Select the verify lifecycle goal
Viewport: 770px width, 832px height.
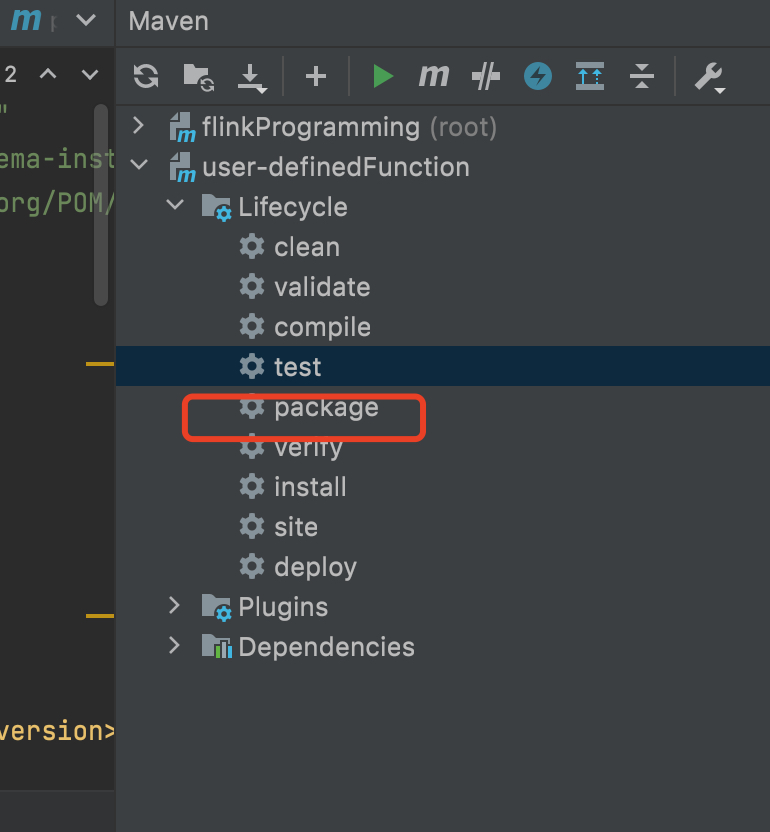(x=443, y=447)
